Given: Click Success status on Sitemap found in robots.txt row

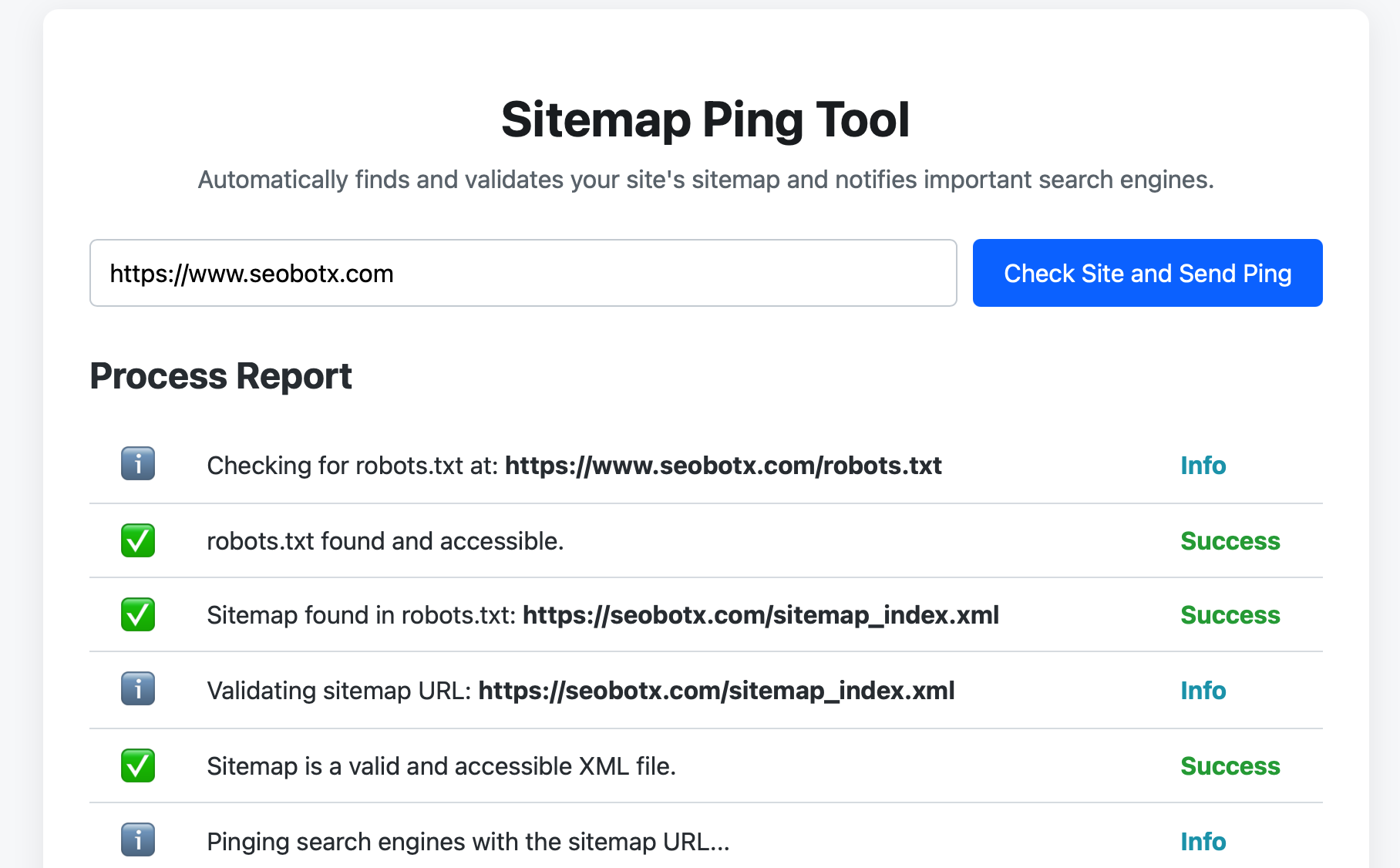Looking at the screenshot, I should pos(1230,615).
